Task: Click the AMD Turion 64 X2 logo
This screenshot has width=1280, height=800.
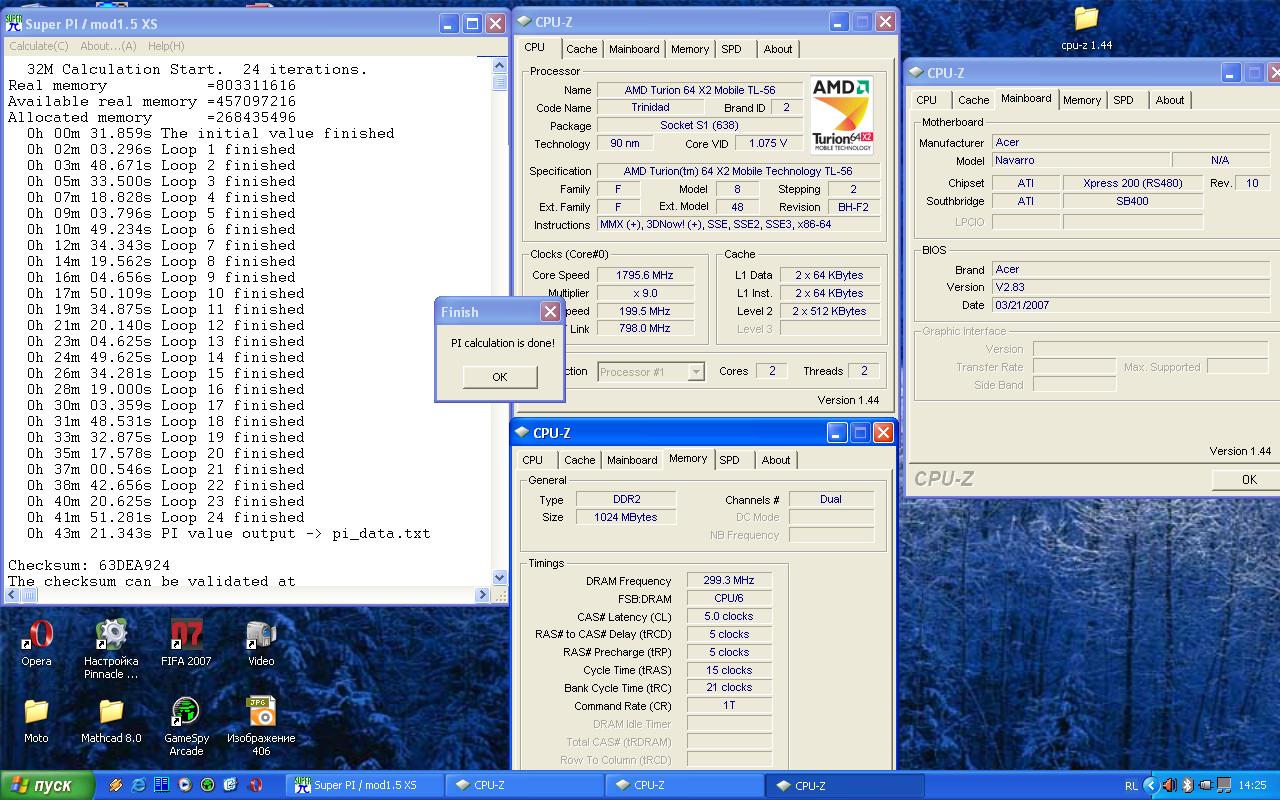Action: (x=841, y=114)
